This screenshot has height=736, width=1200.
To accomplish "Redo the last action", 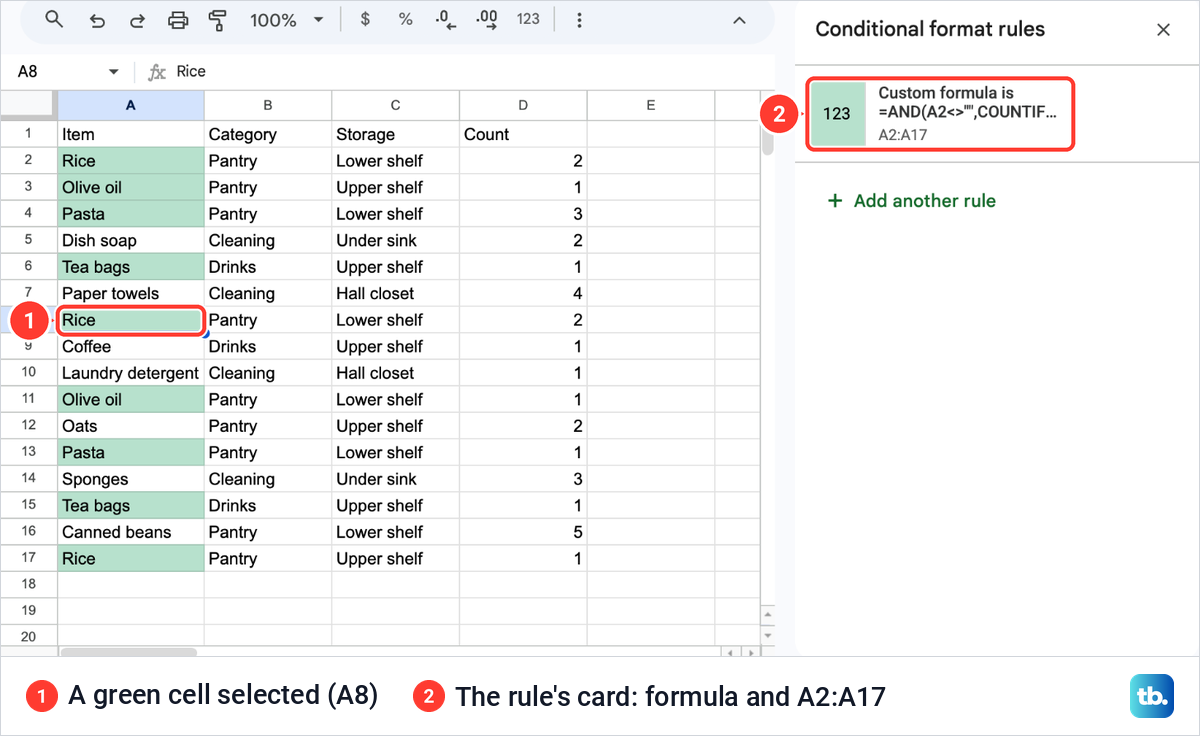I will pos(137,20).
